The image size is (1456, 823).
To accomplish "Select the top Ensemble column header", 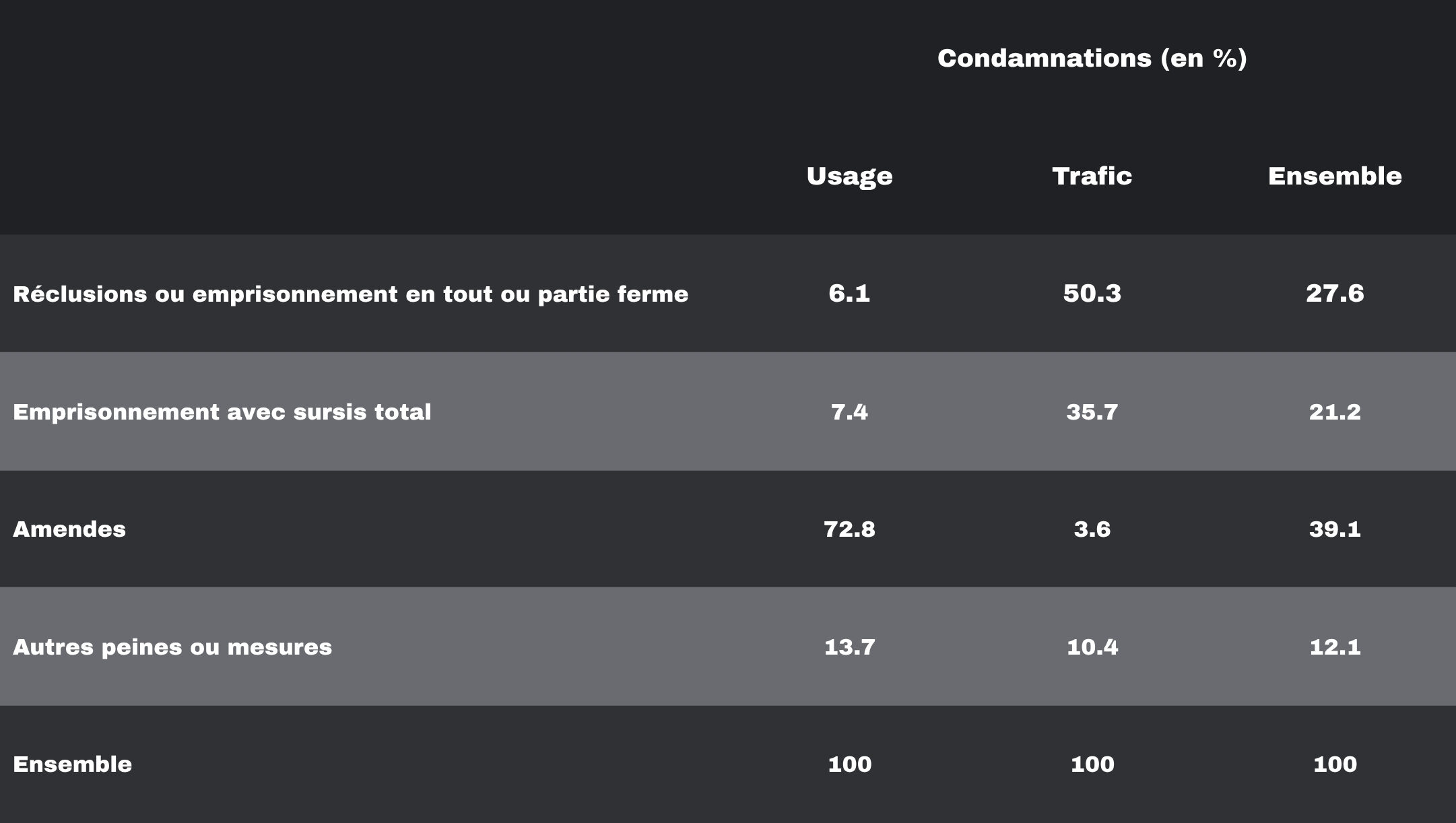I will point(1335,176).
